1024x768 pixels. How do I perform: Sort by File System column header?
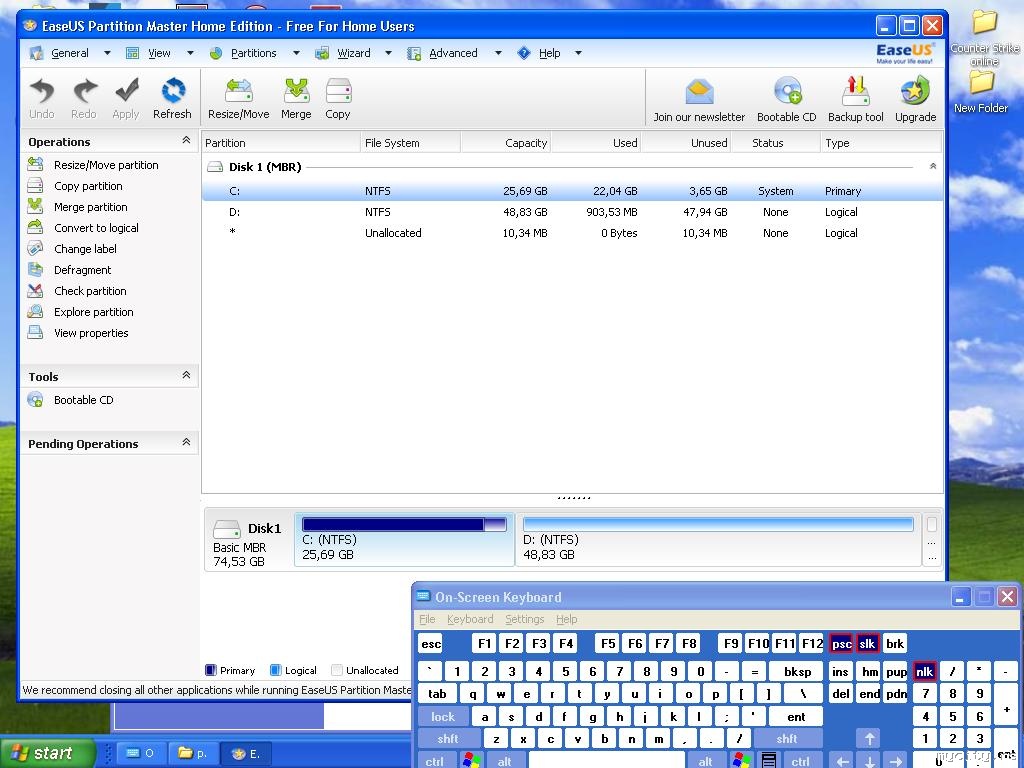[410, 143]
